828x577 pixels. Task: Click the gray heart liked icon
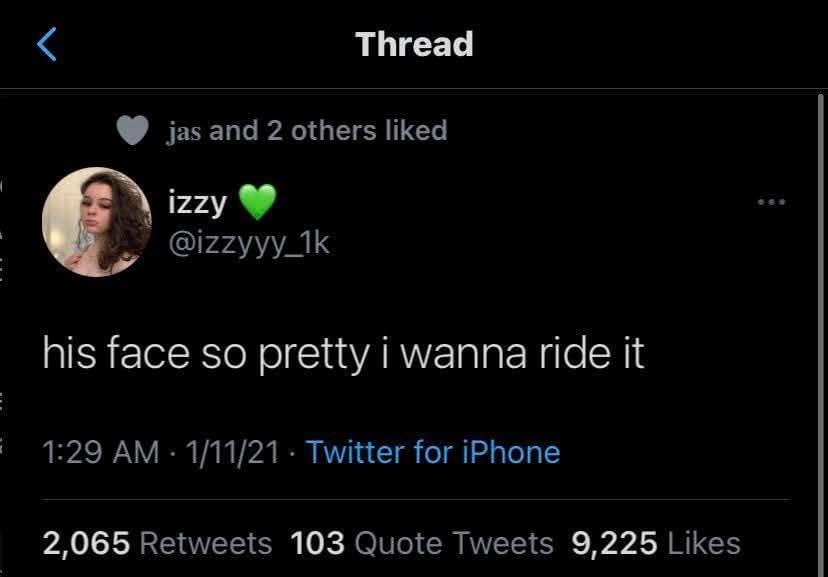click(x=134, y=130)
